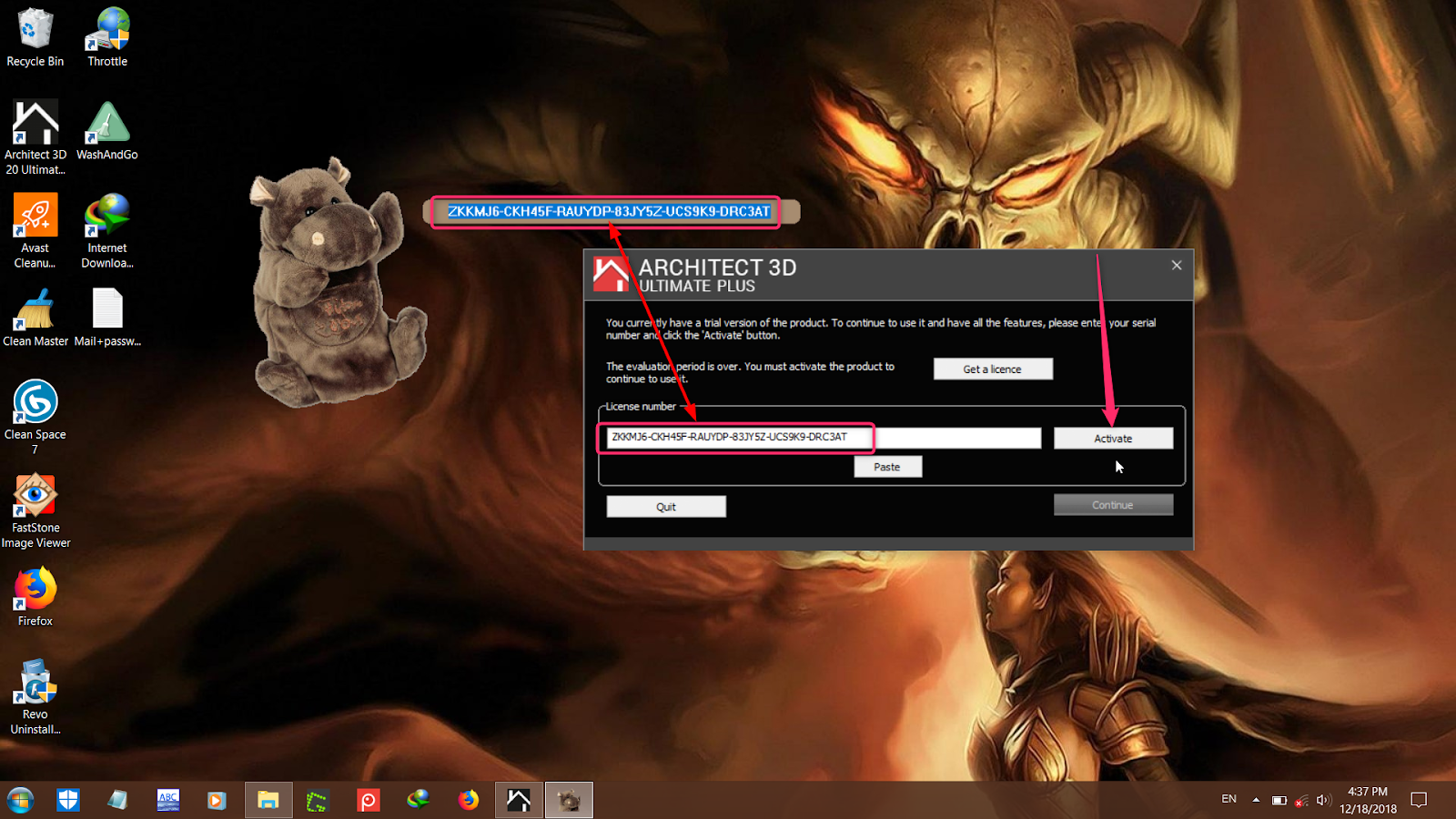Select the Revo Uninstaller desktop shortcut

click(x=35, y=697)
